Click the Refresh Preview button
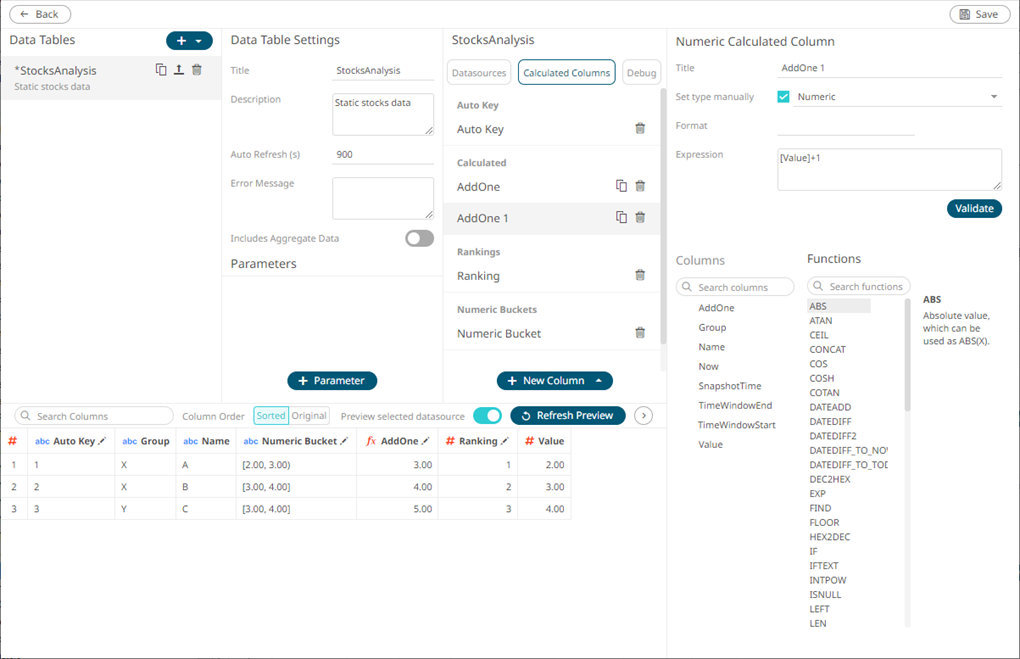The width and height of the screenshot is (1020, 659). pyautogui.click(x=568, y=416)
